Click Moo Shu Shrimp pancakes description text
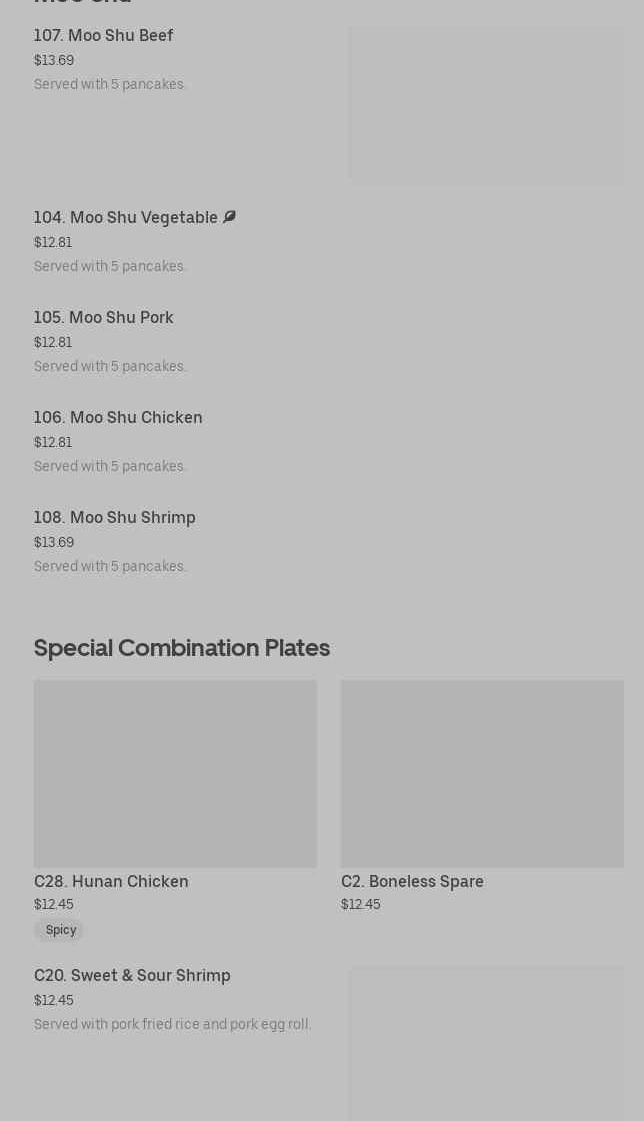 pyautogui.click(x=110, y=567)
